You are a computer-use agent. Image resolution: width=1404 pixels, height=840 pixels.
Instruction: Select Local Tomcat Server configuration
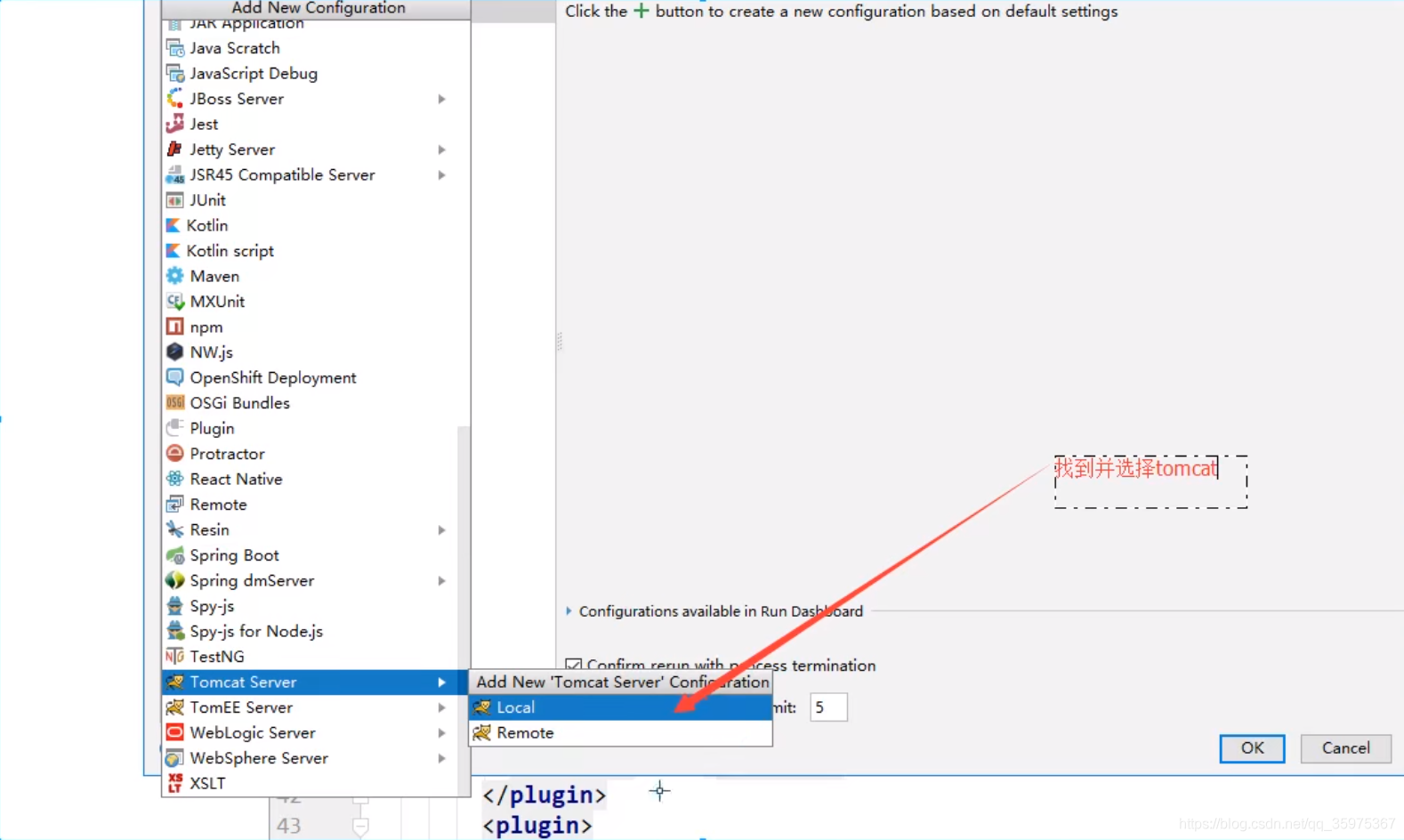[620, 707]
